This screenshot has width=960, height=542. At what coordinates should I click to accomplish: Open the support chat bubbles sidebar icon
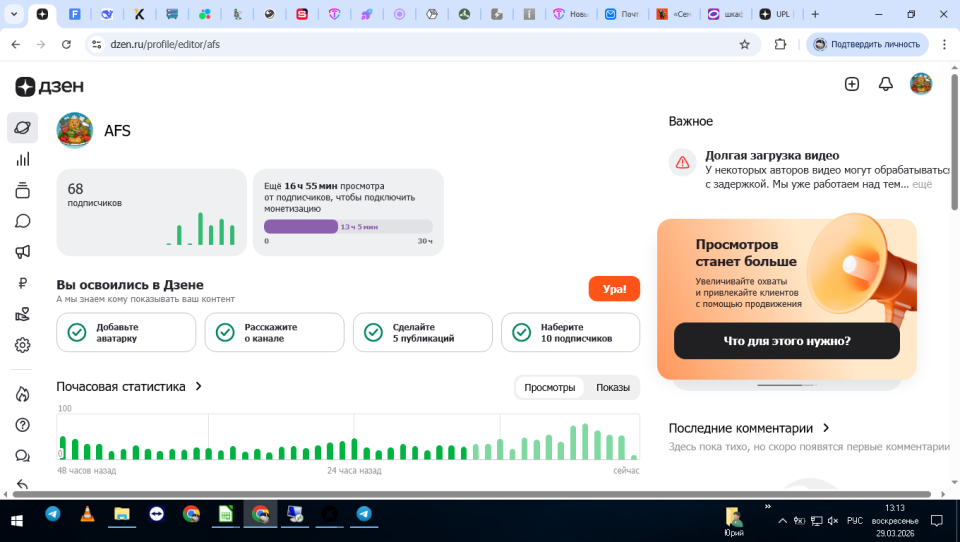[23, 456]
